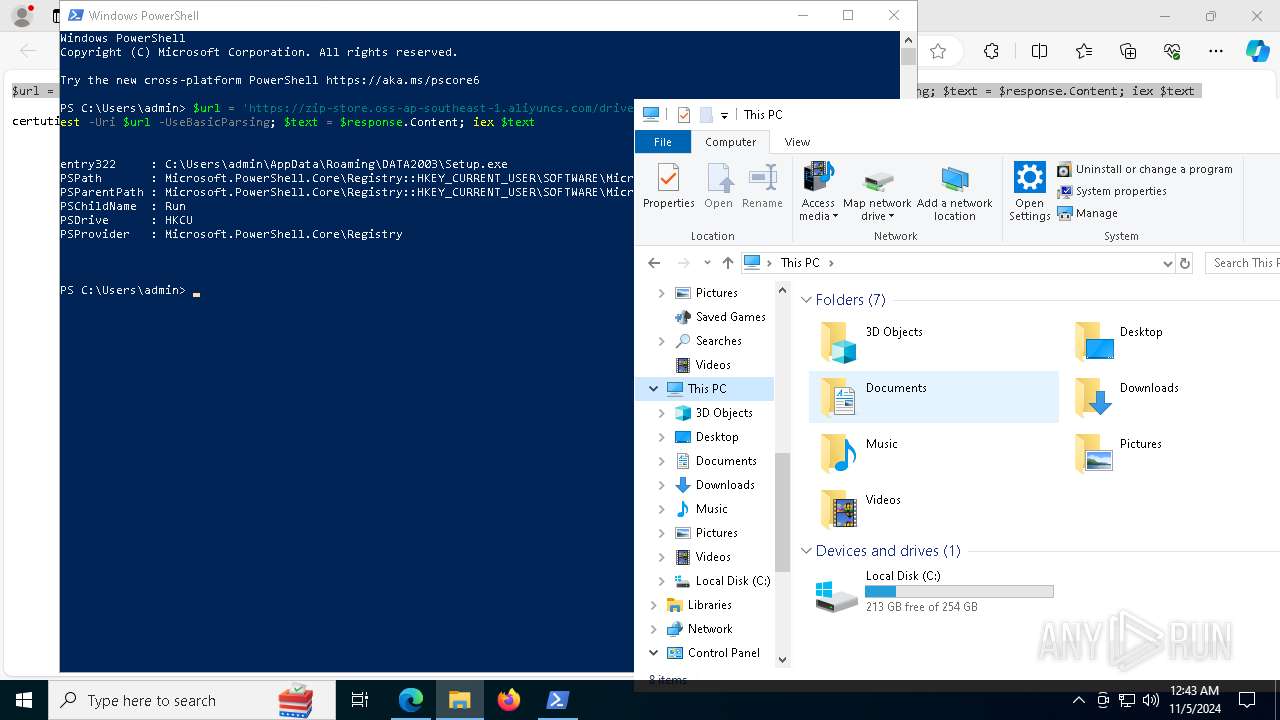Image resolution: width=1280 pixels, height=720 pixels.
Task: Select the Documents folder in content pane
Action: point(933,397)
